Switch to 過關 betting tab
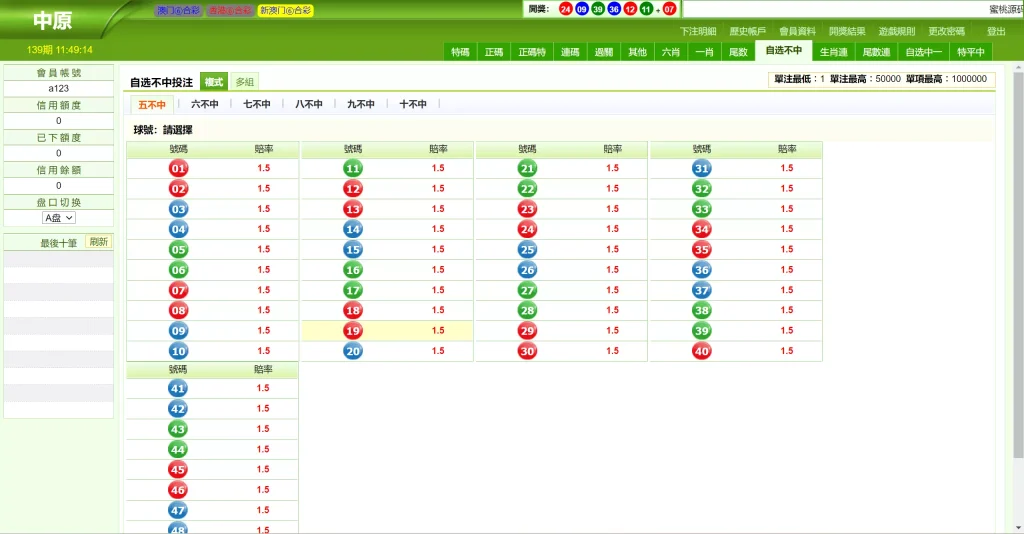The height and width of the screenshot is (534, 1024). [x=604, y=52]
